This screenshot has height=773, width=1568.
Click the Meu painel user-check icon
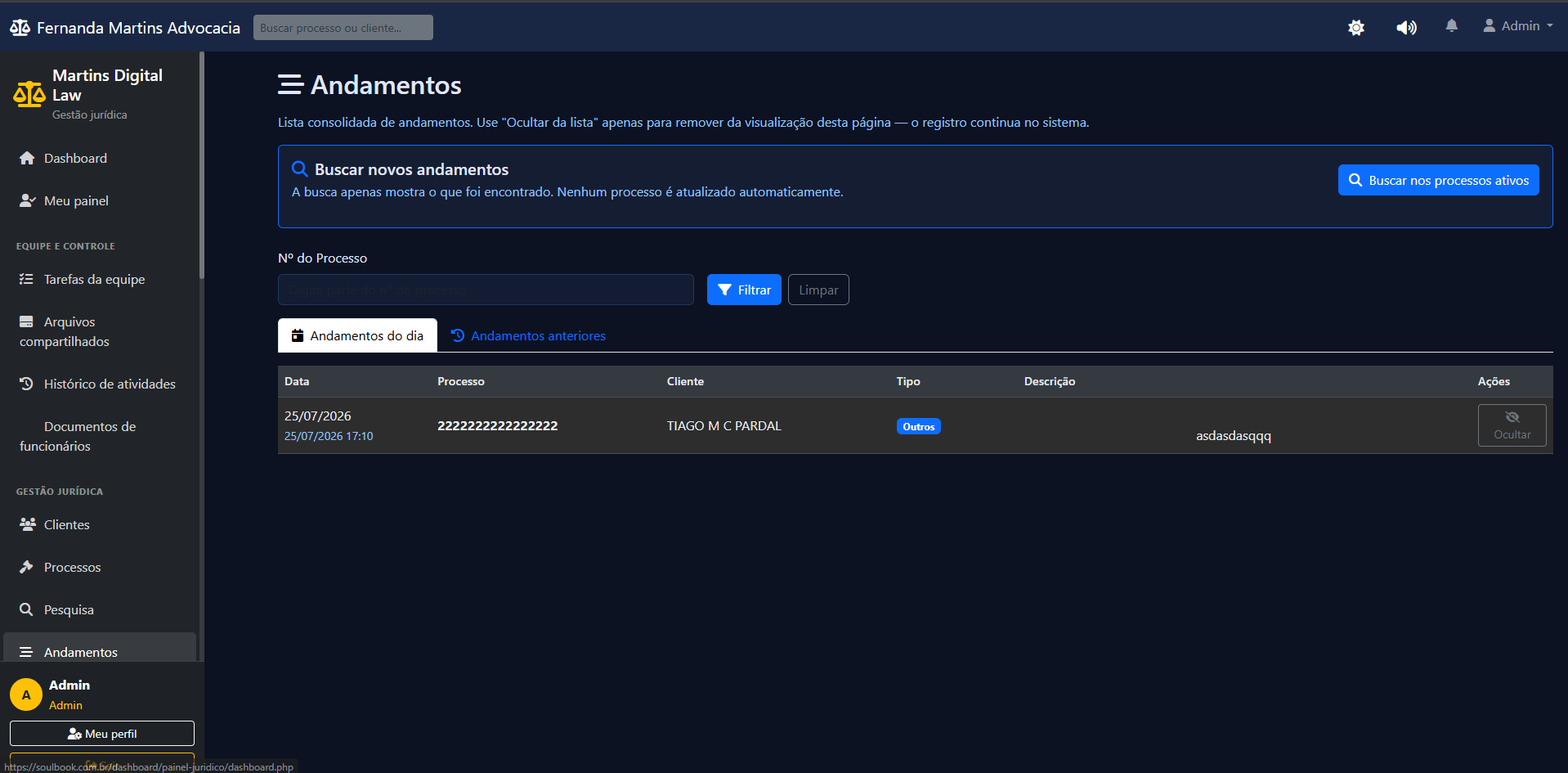[x=28, y=200]
